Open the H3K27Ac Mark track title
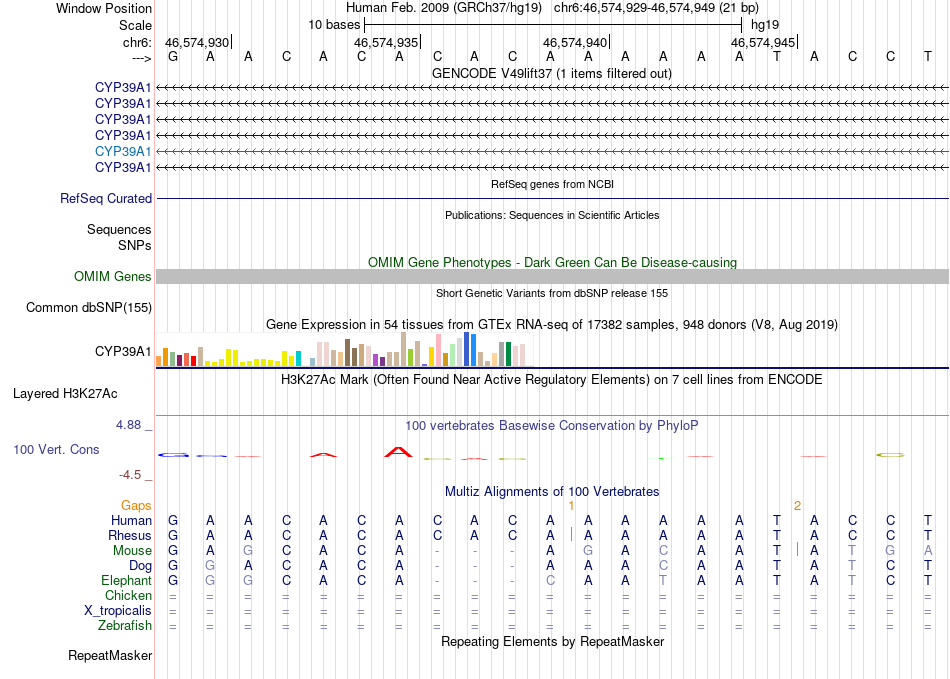Image resolution: width=950 pixels, height=679 pixels. pyautogui.click(x=552, y=380)
